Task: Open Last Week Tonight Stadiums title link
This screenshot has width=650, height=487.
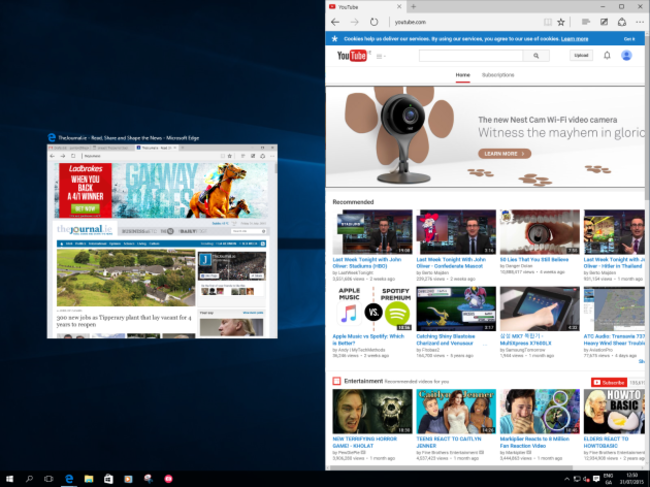Action: pos(367,263)
